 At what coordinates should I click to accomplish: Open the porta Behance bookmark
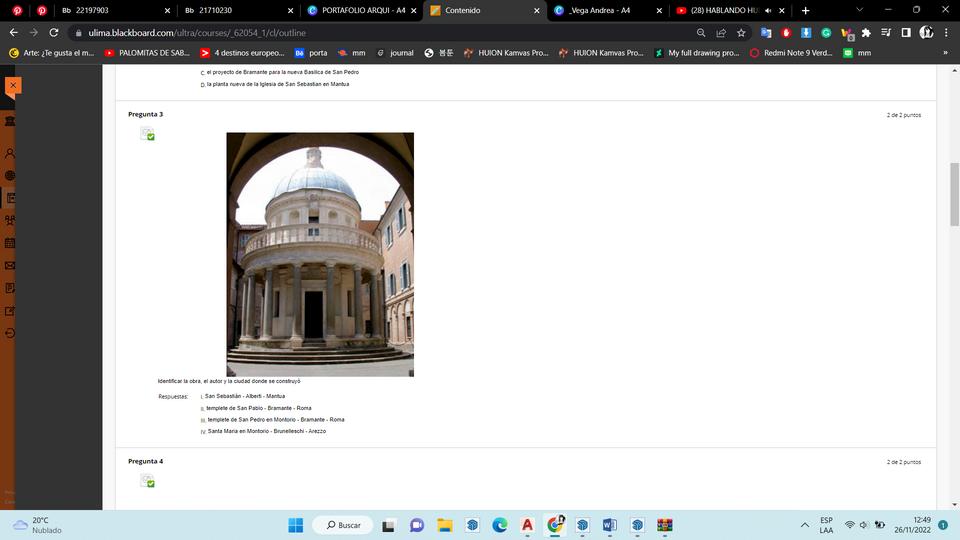pyautogui.click(x=311, y=53)
